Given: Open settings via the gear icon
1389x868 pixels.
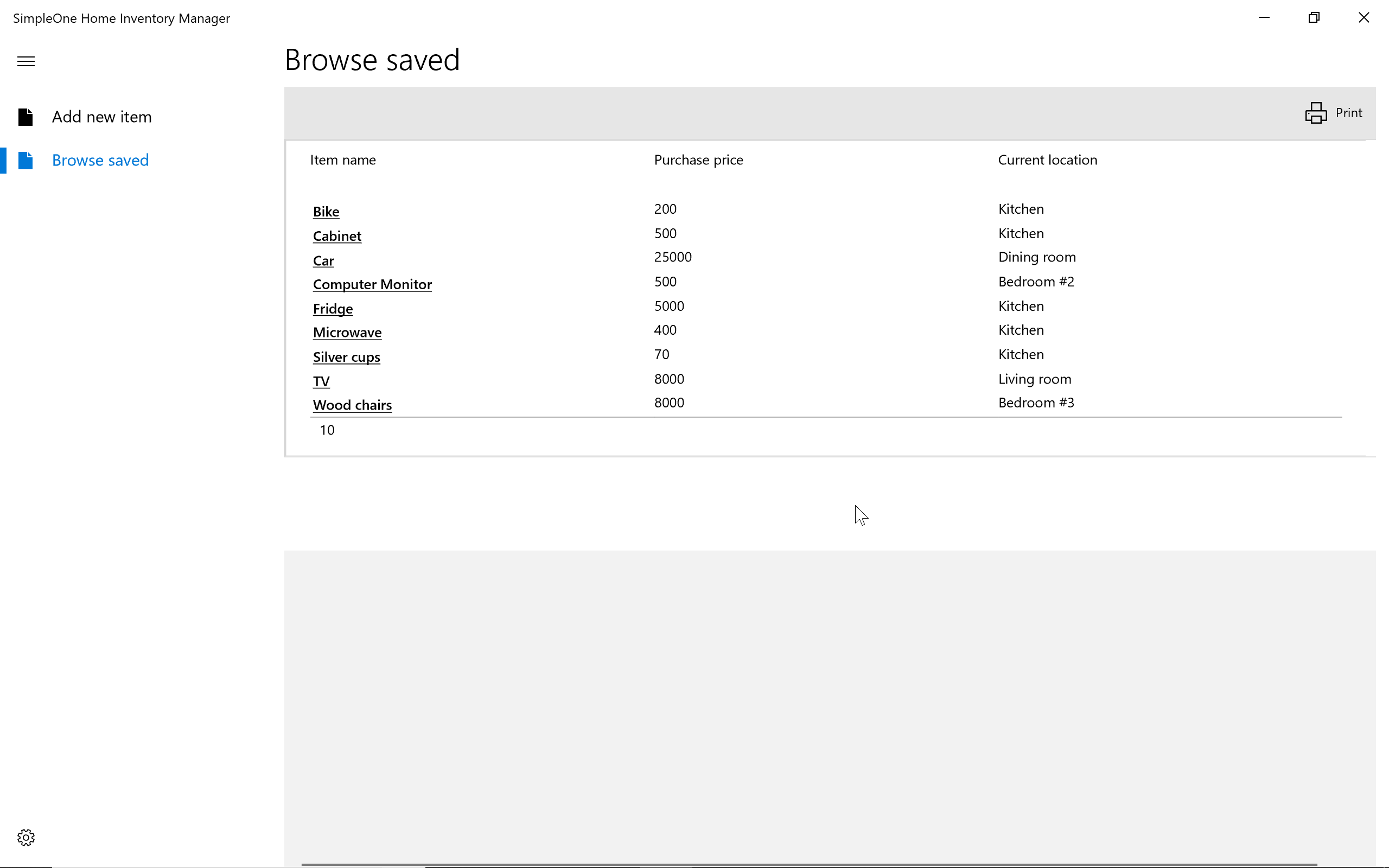Looking at the screenshot, I should click(x=26, y=837).
